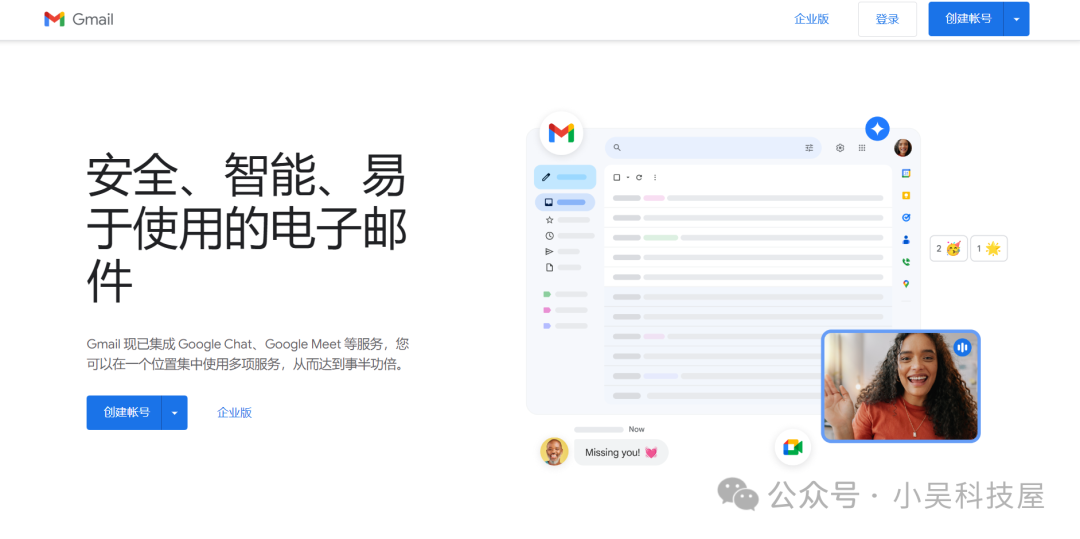1080x539 pixels.
Task: Click the starred star icon in the sidebar
Action: click(549, 220)
